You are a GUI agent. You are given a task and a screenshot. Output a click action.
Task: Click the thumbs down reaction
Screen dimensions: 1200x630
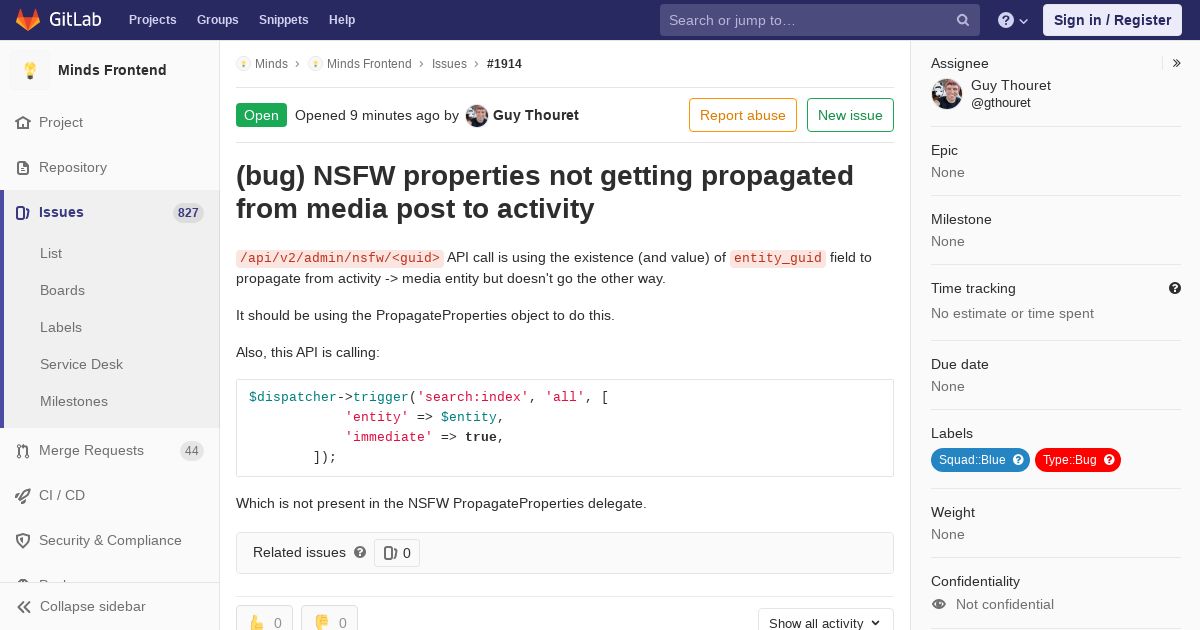(329, 622)
